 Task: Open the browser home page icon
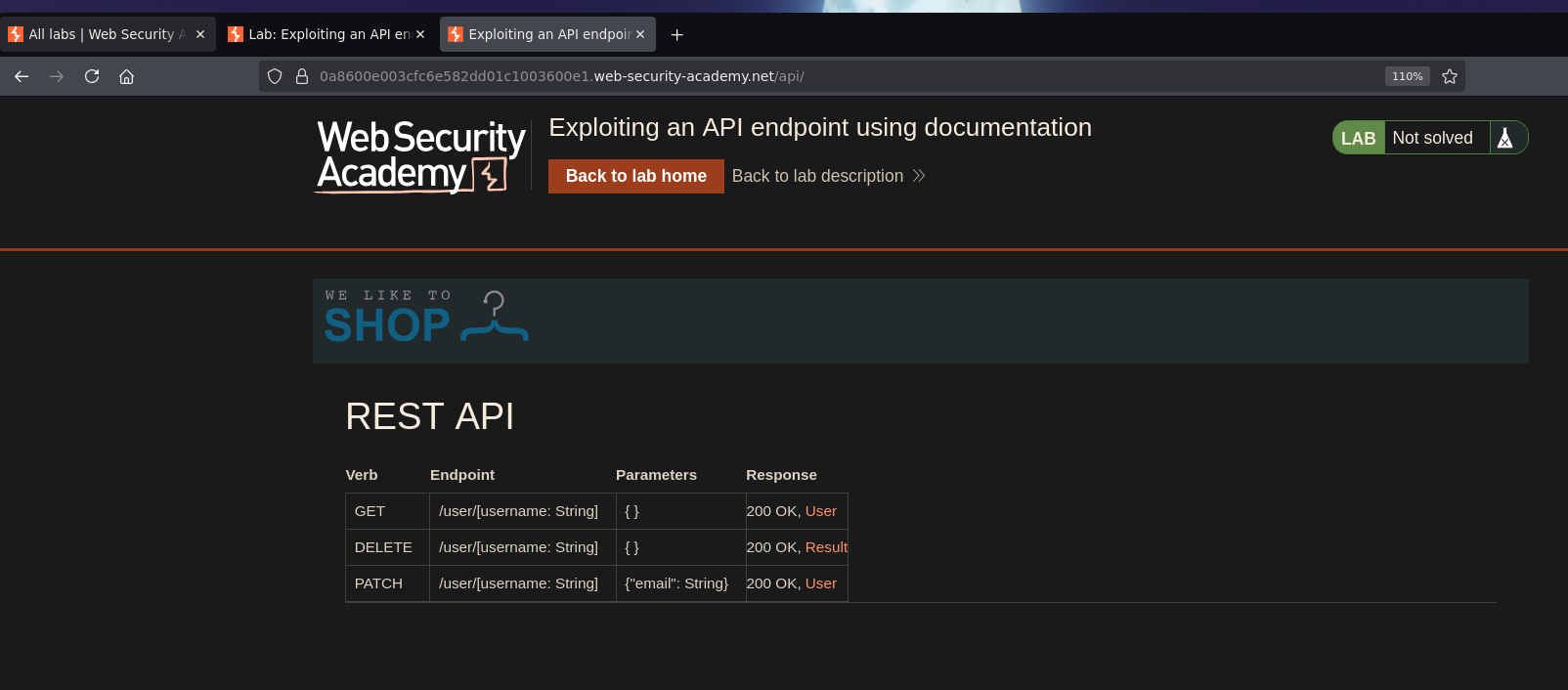pos(126,76)
